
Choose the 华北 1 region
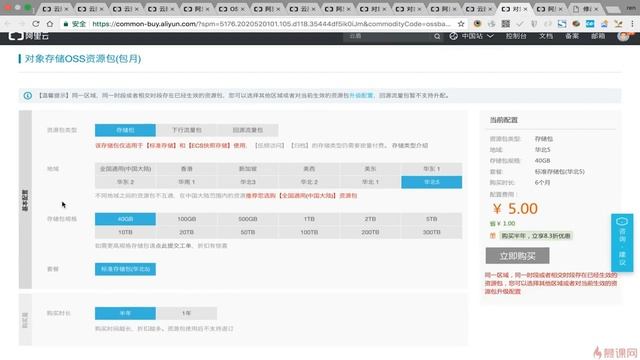pyautogui.click(x=370, y=182)
